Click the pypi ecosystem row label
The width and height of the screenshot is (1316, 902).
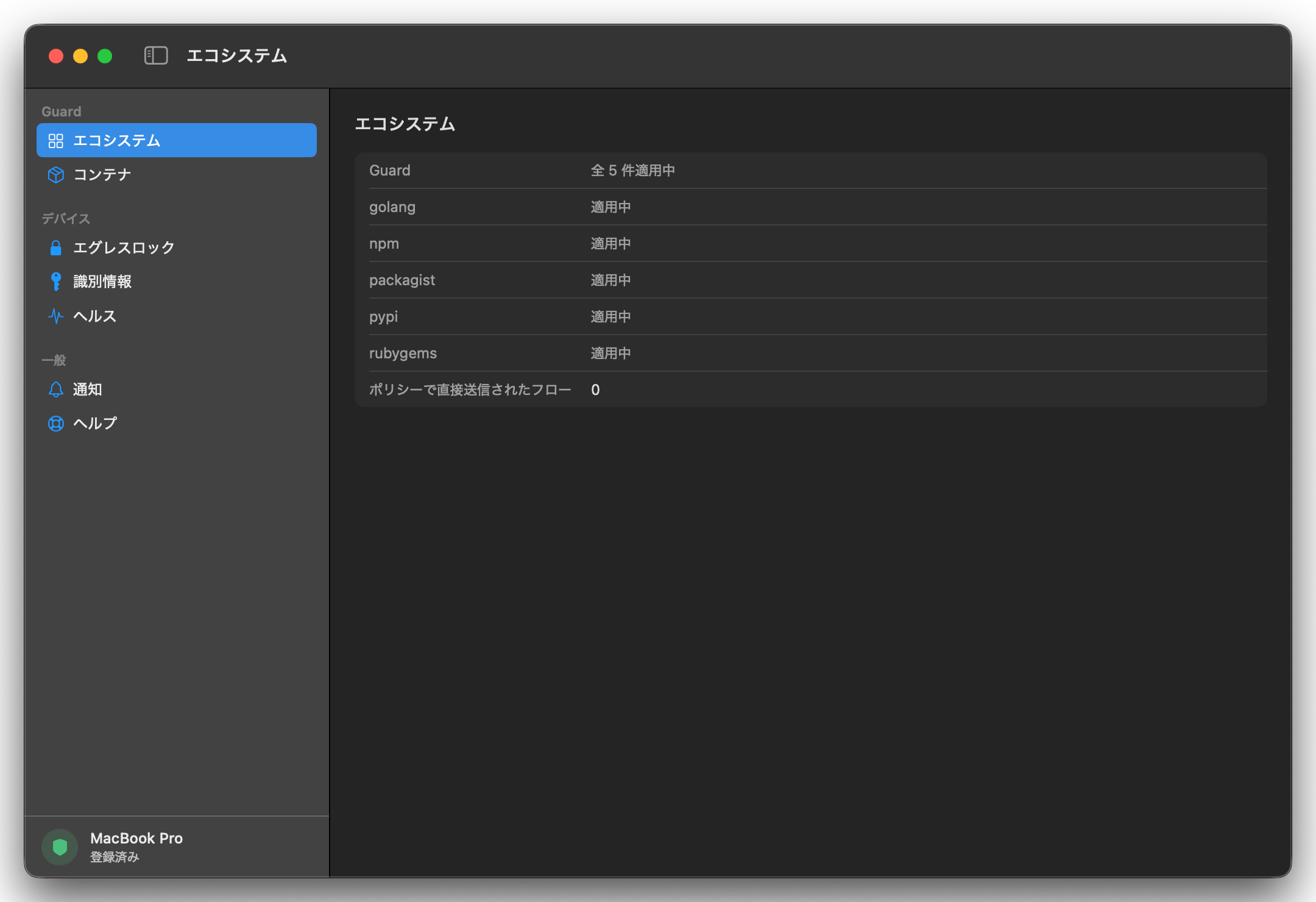point(383,317)
